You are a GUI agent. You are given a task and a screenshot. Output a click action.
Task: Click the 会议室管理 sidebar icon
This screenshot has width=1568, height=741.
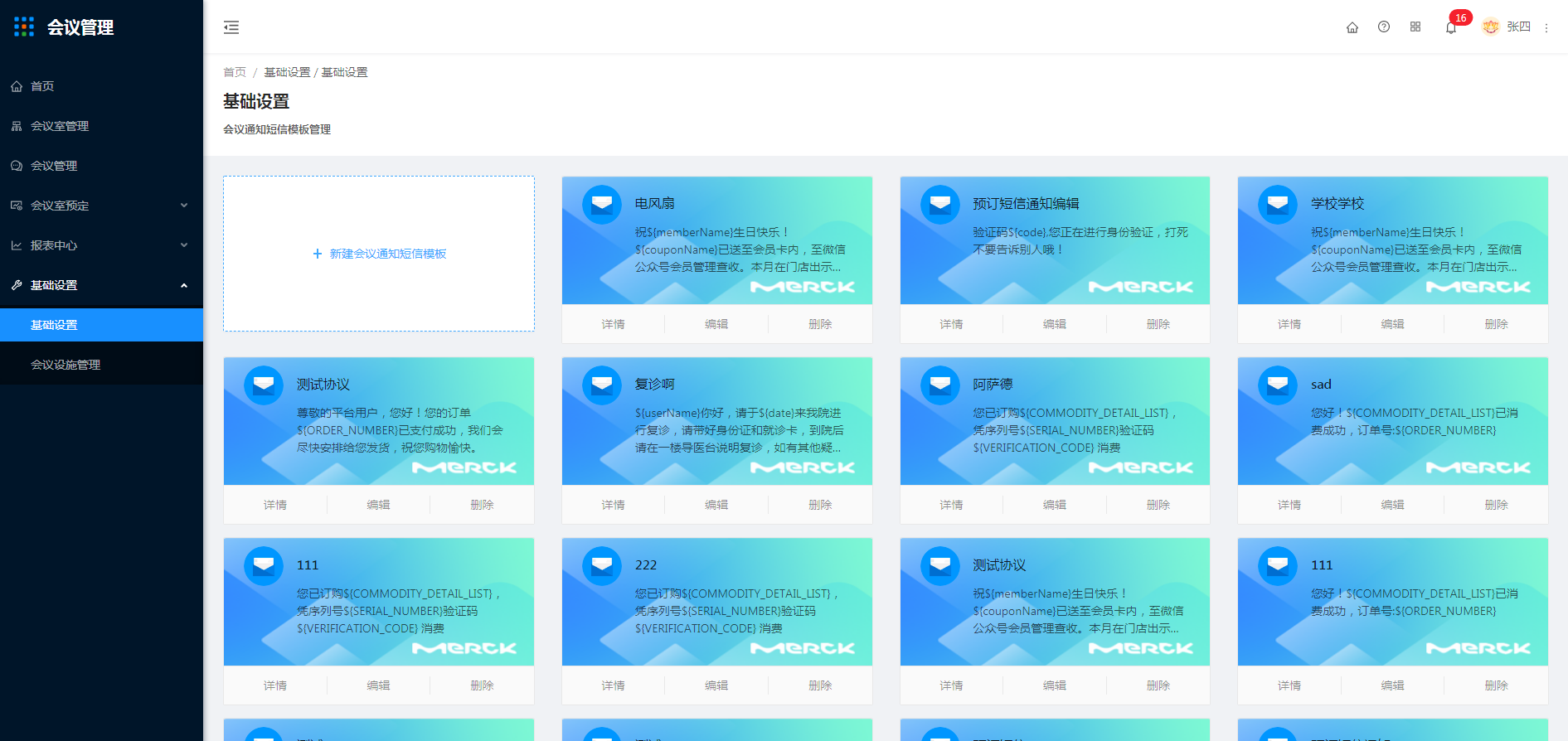tap(17, 126)
